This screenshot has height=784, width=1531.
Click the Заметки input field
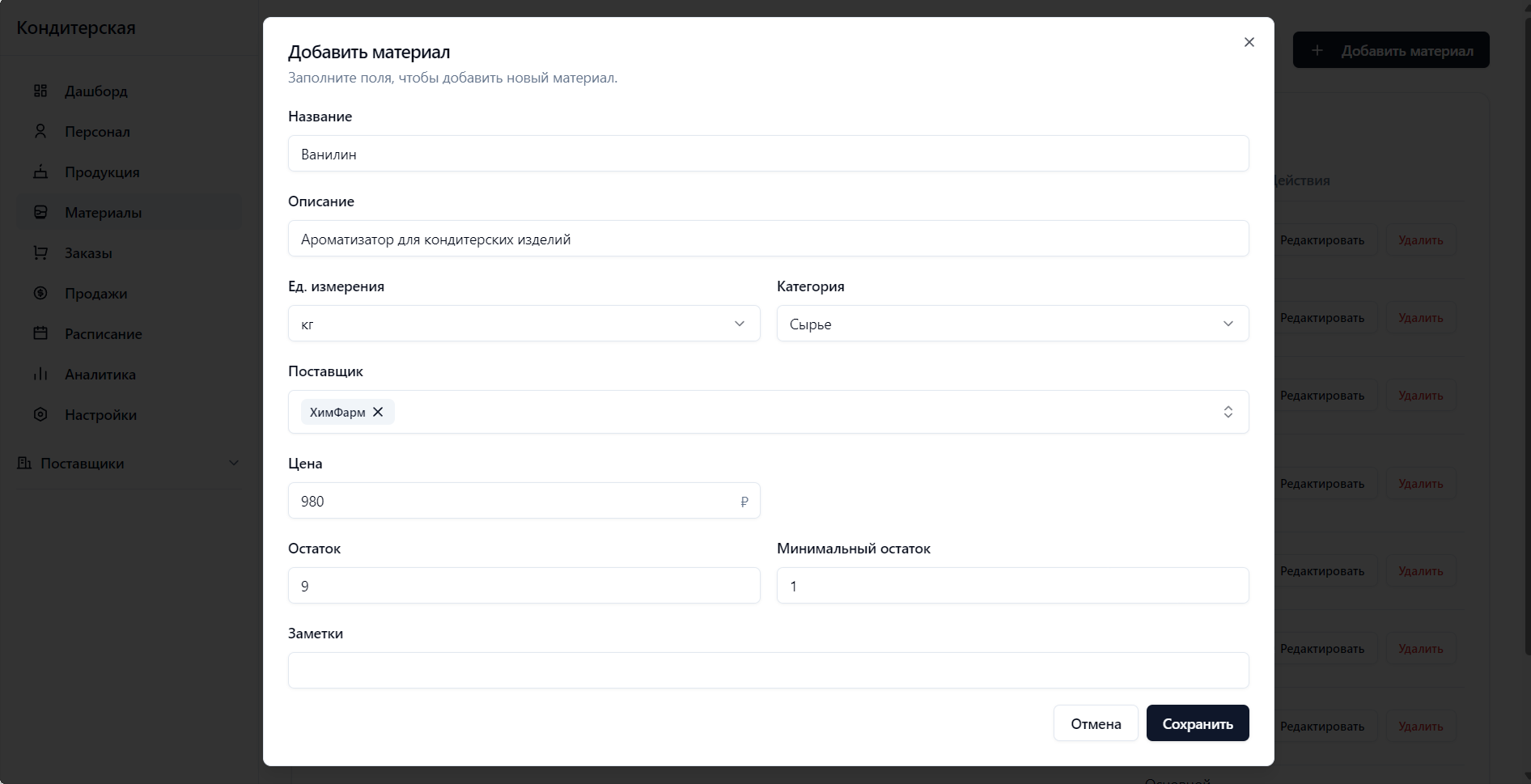(x=768, y=670)
